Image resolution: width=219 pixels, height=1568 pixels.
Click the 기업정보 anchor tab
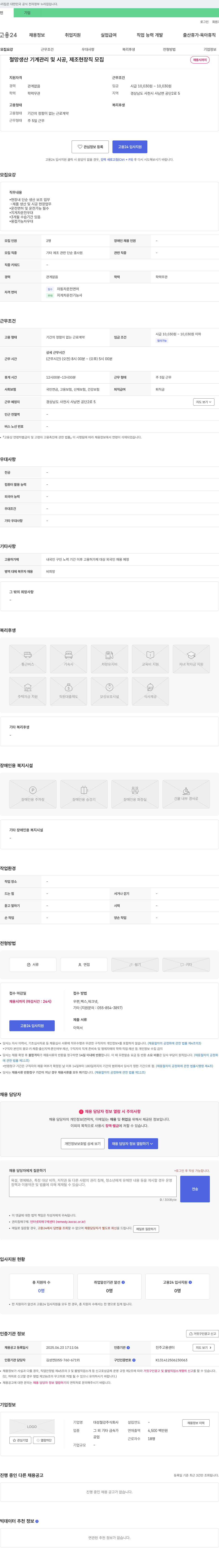coord(210,49)
